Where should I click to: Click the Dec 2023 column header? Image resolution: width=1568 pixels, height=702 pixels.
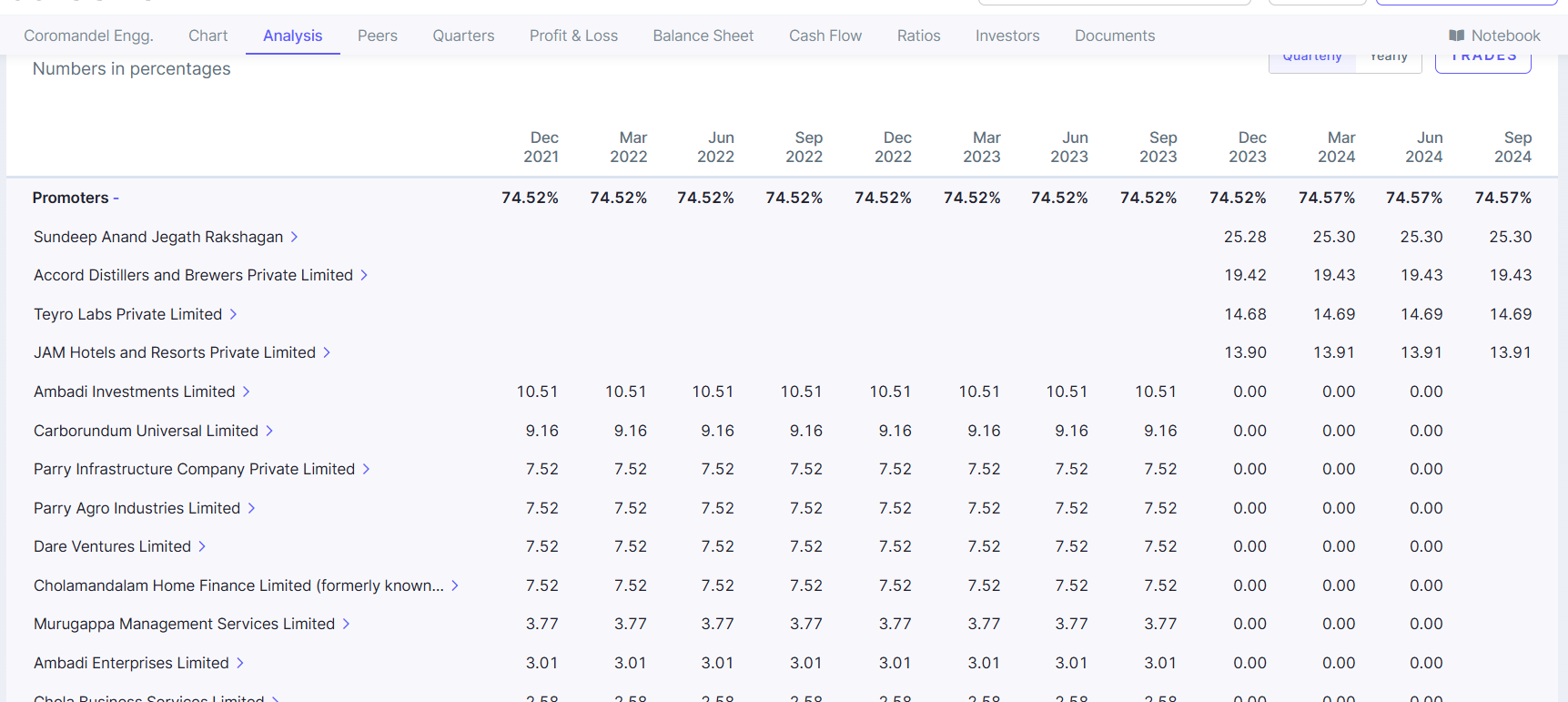pos(1248,147)
